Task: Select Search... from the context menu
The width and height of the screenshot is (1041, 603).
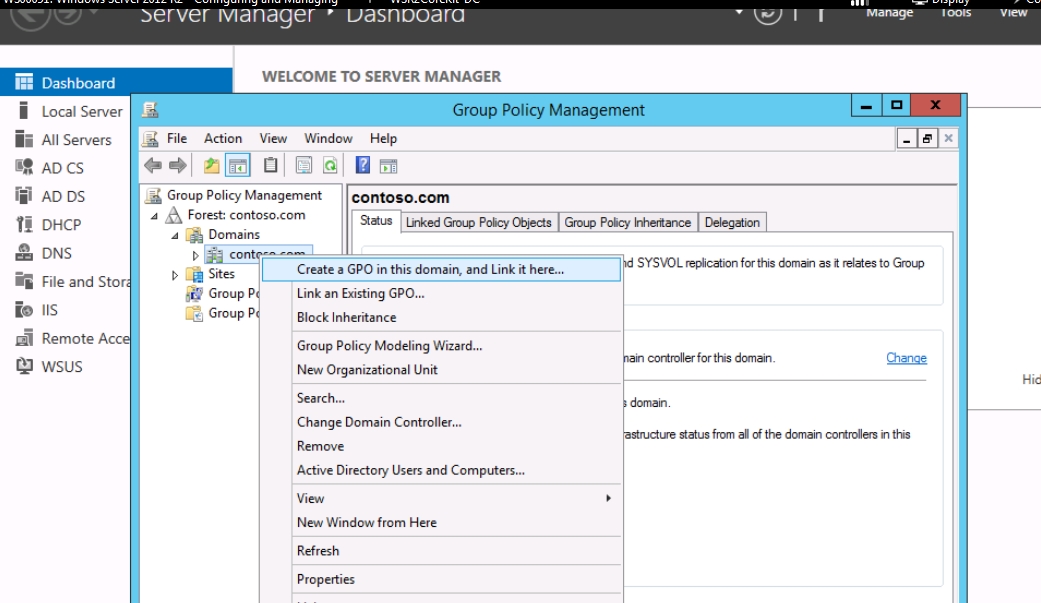Action: point(442,398)
